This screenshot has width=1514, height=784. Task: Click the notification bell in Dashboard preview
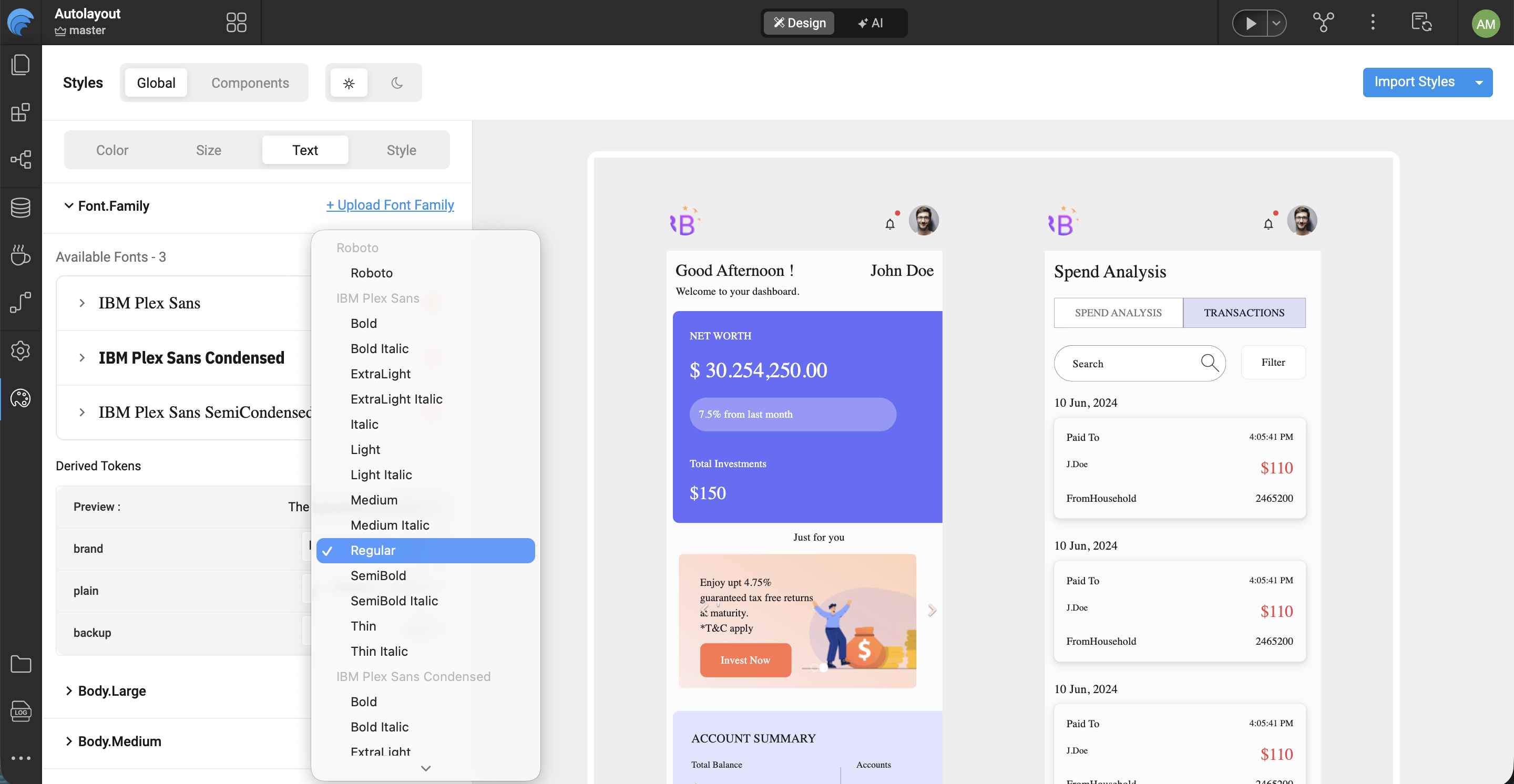point(890,223)
